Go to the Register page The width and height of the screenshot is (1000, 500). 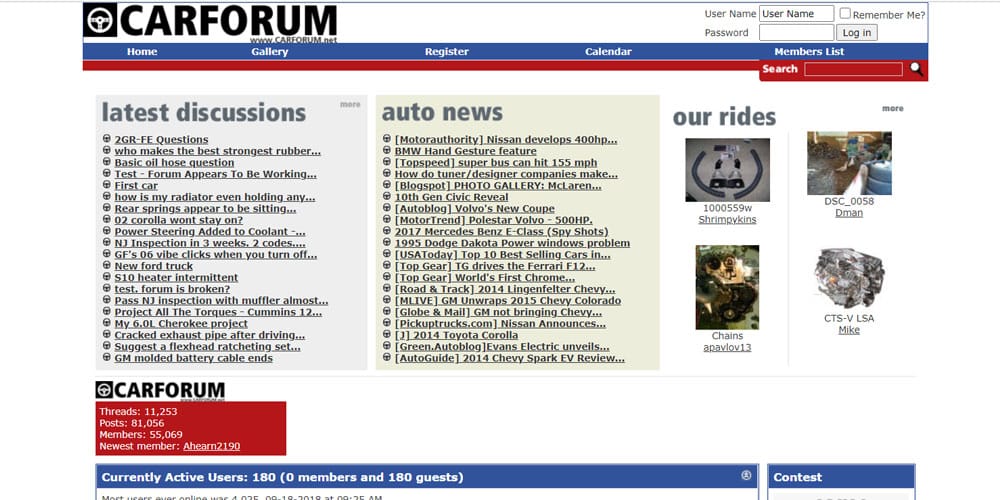[446, 52]
